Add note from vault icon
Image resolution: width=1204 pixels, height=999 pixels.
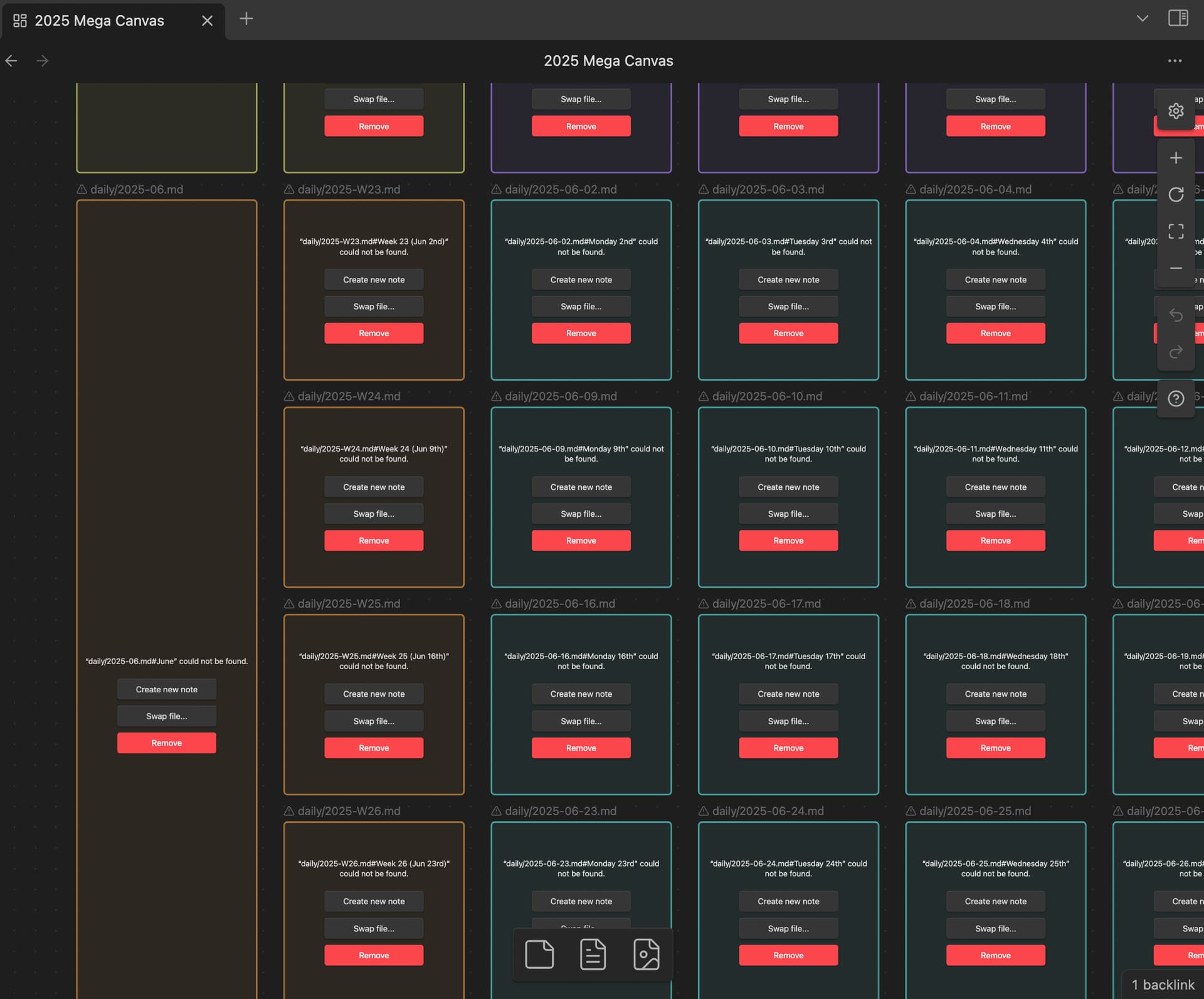593,954
